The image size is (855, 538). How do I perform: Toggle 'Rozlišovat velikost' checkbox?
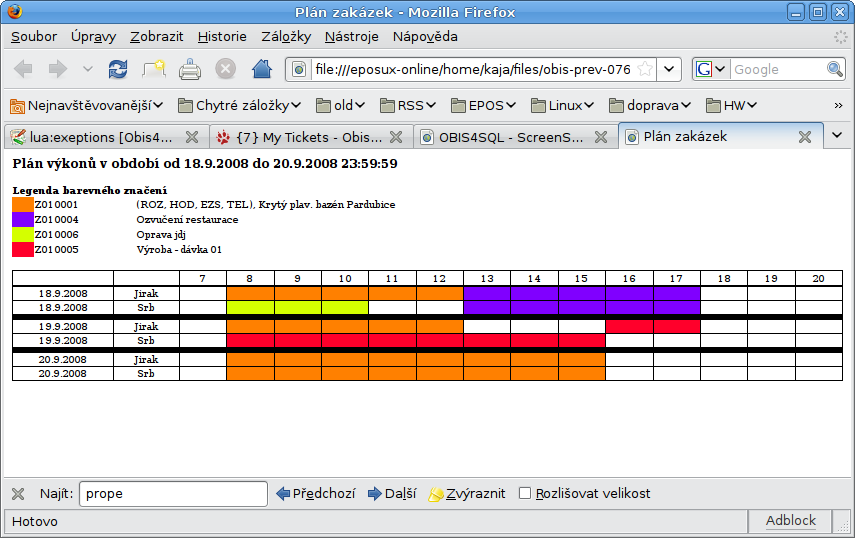(x=525, y=494)
